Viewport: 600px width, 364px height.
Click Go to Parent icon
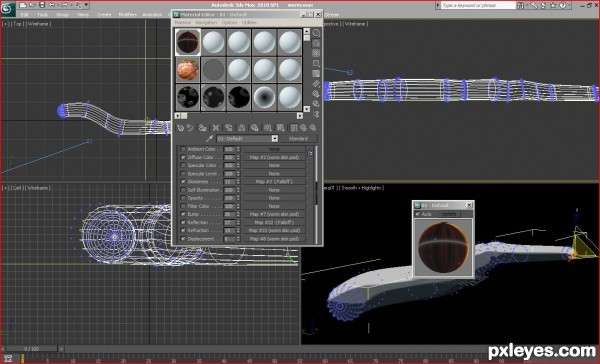click(303, 128)
